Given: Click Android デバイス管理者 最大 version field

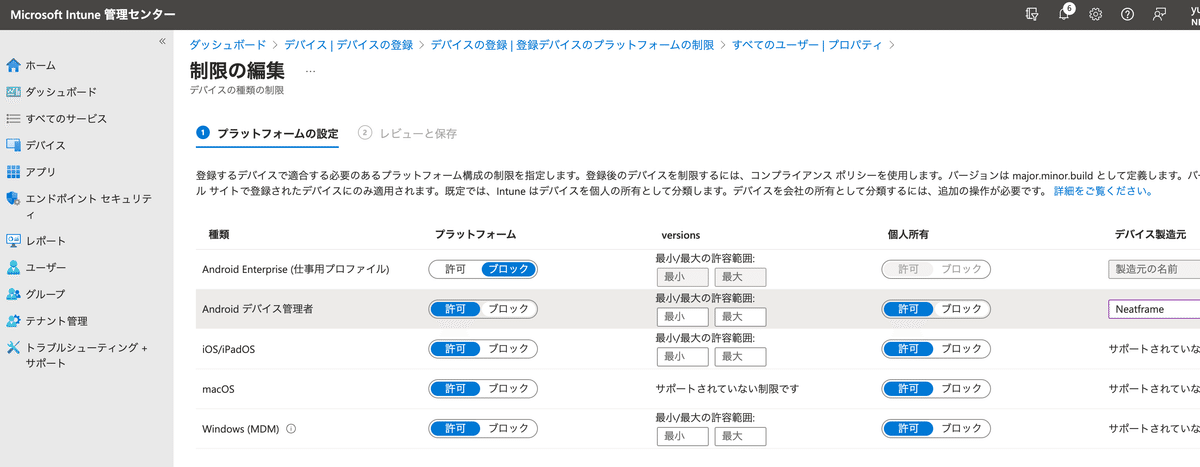Looking at the screenshot, I should click(x=740, y=317).
